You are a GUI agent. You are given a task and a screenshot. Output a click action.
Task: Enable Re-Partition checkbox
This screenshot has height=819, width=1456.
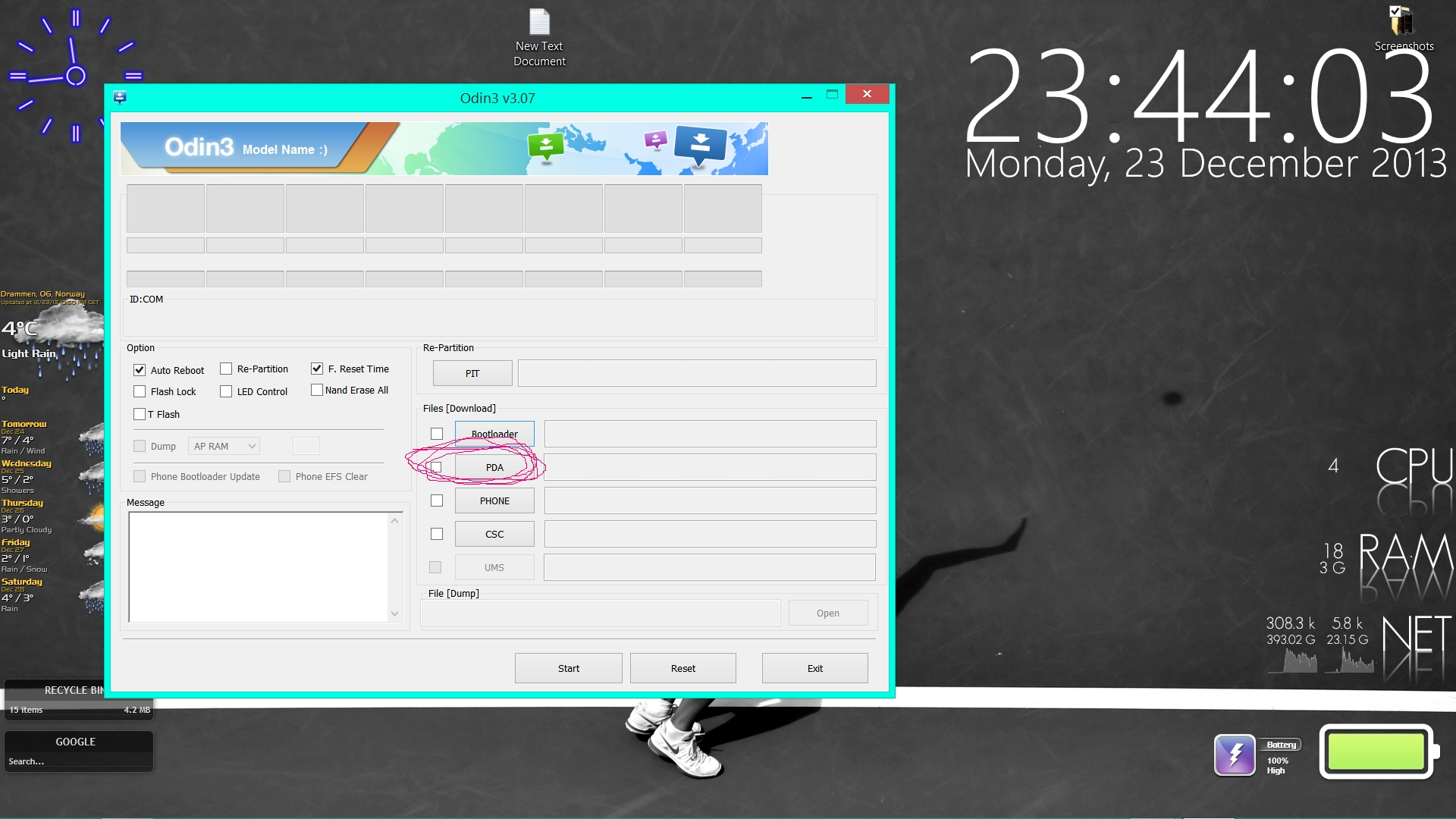(x=226, y=369)
